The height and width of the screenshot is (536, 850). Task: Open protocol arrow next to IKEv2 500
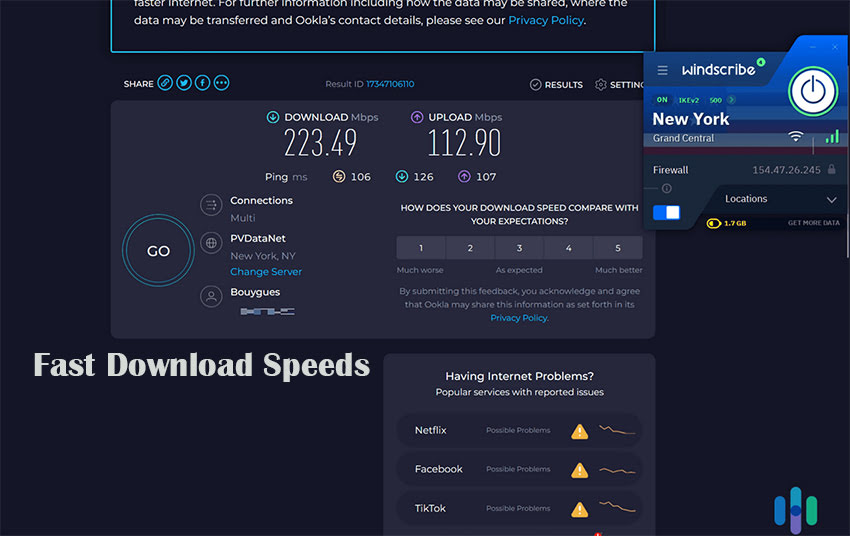point(731,100)
